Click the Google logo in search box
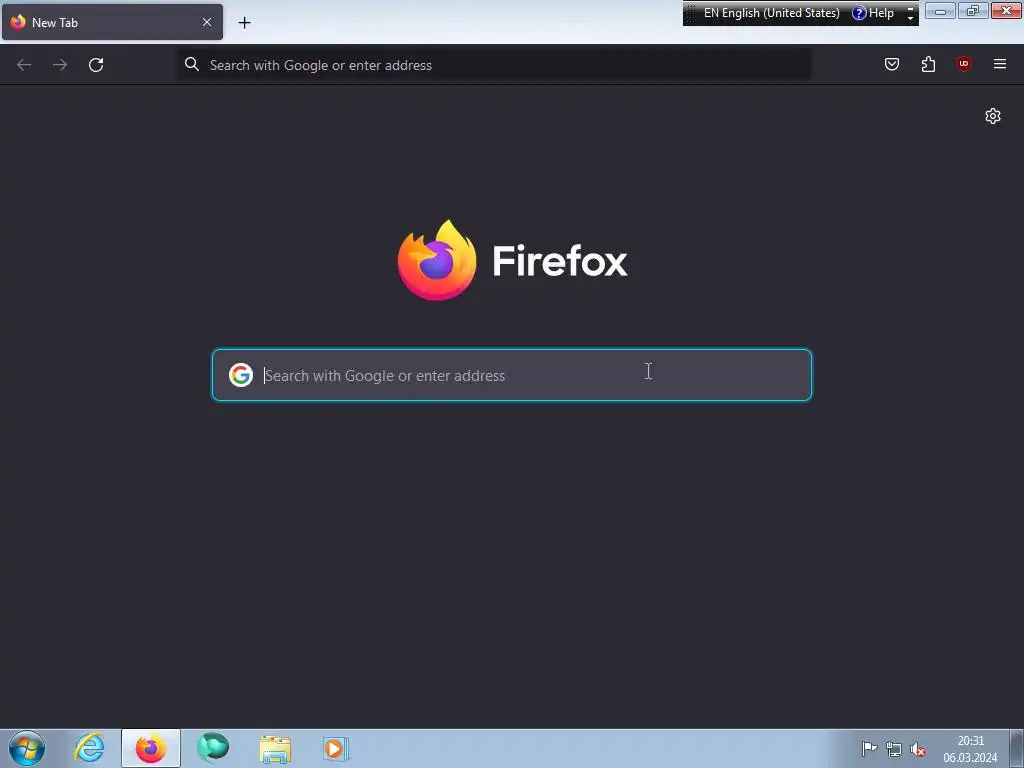This screenshot has width=1024, height=768. point(241,375)
